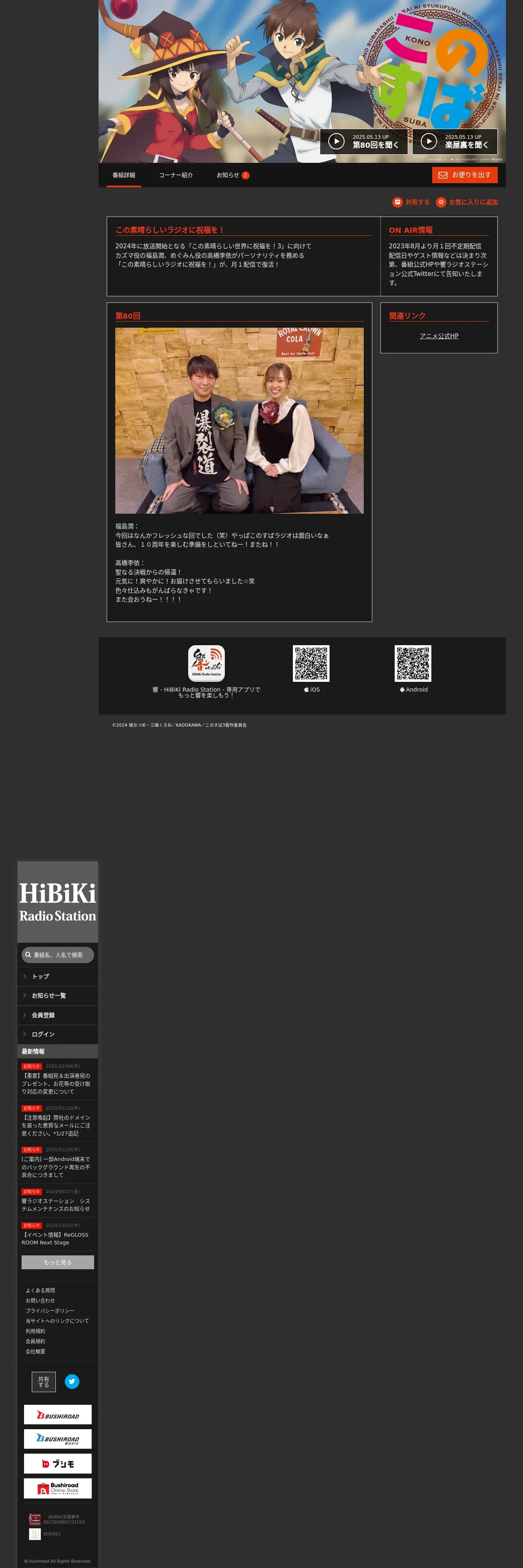Open お知らせ一覧 in the sidebar
The image size is (523, 1568).
(x=57, y=996)
